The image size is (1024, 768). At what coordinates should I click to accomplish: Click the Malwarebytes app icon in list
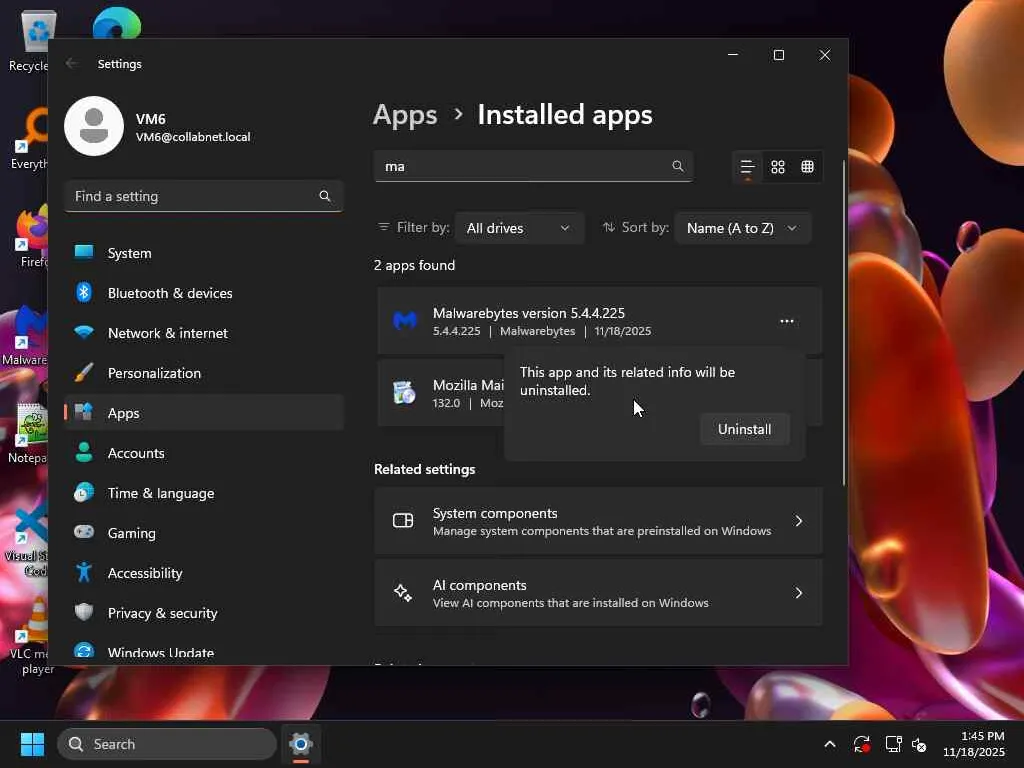coord(405,321)
